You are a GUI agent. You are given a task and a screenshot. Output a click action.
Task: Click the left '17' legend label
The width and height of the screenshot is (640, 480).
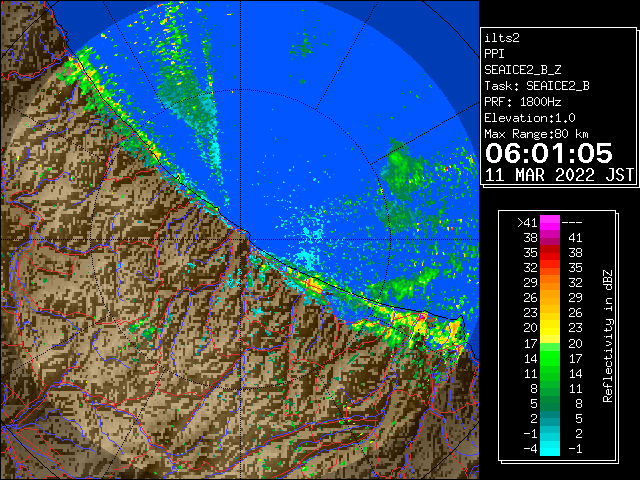tap(530, 343)
